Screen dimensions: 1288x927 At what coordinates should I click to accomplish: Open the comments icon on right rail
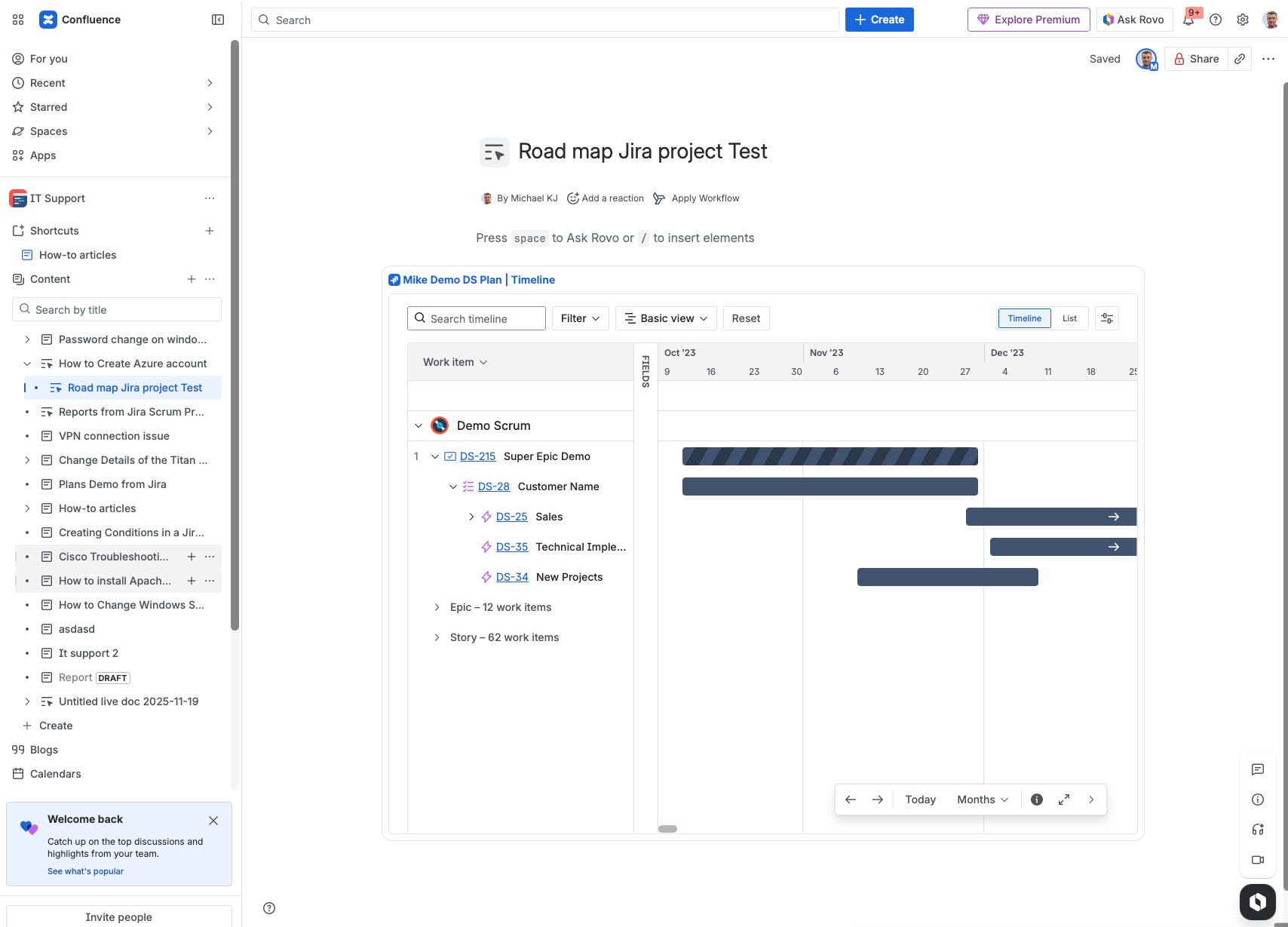1258,769
